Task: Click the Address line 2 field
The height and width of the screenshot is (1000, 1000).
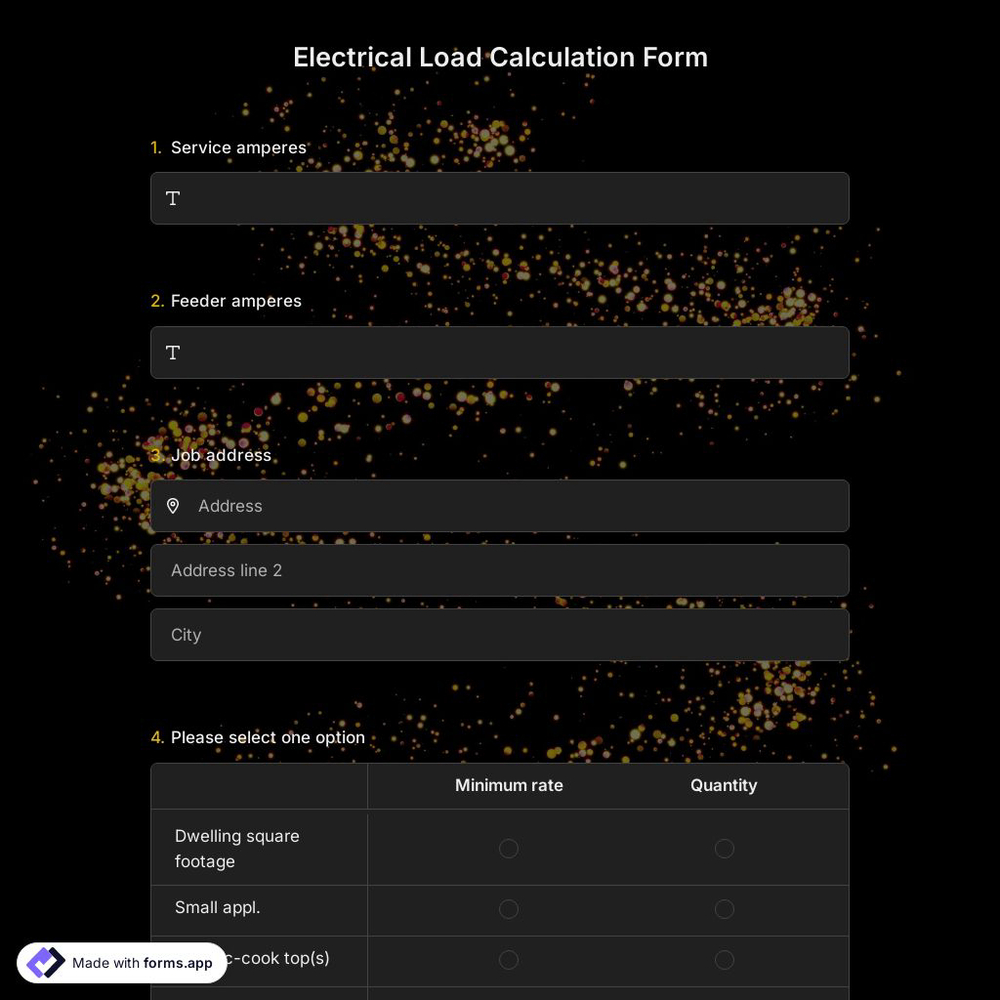Action: point(500,570)
